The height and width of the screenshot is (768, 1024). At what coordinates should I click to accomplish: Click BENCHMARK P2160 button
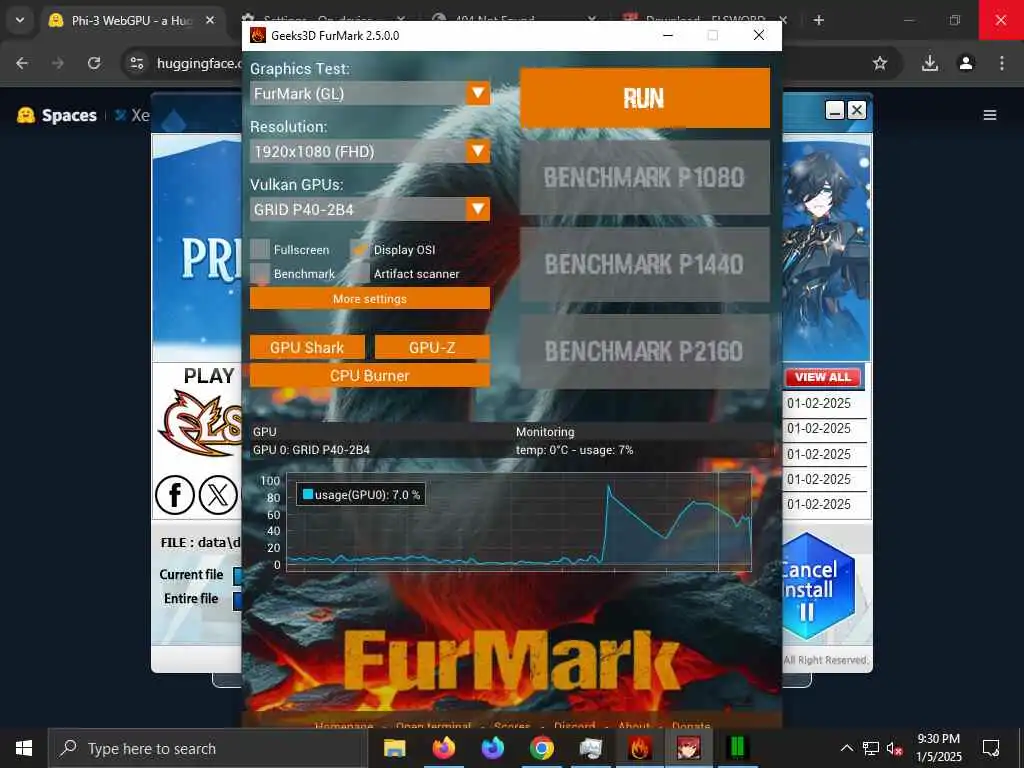pyautogui.click(x=645, y=351)
